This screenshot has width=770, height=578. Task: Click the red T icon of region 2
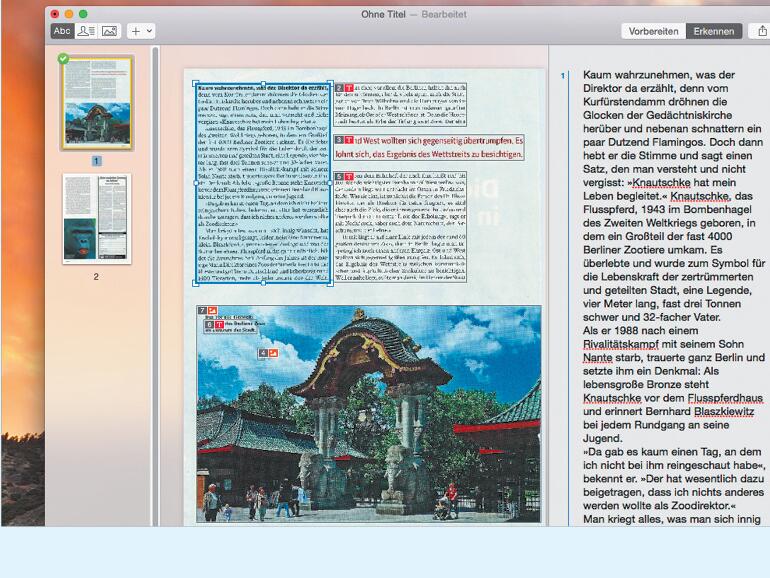(349, 88)
